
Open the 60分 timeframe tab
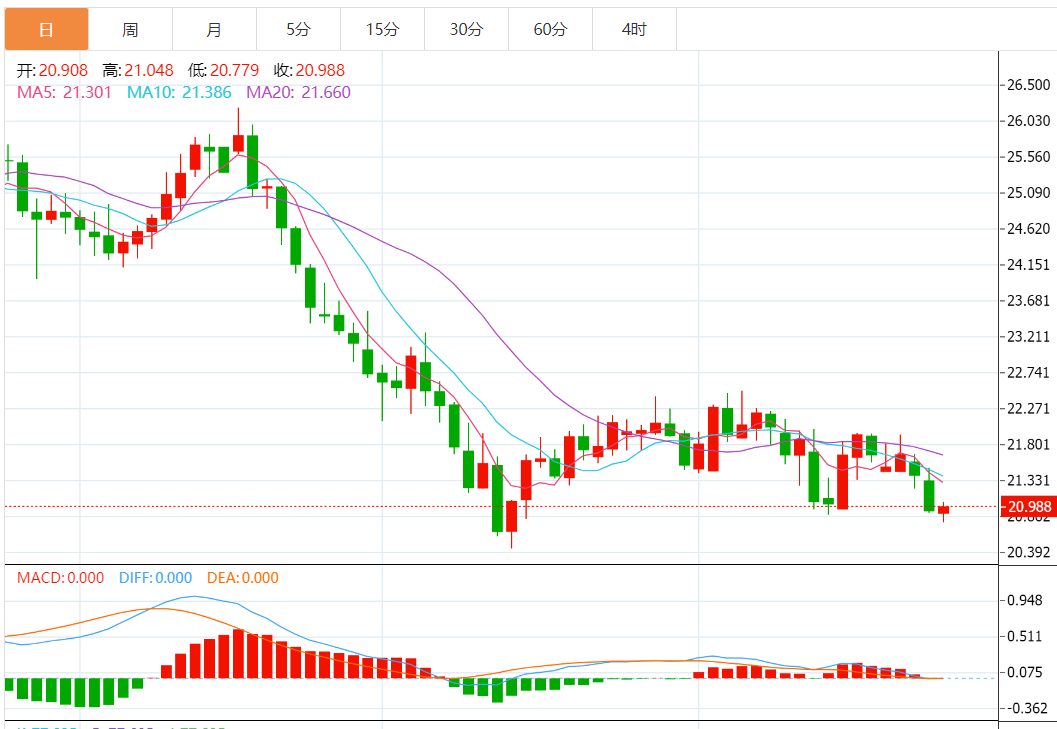pyautogui.click(x=550, y=30)
